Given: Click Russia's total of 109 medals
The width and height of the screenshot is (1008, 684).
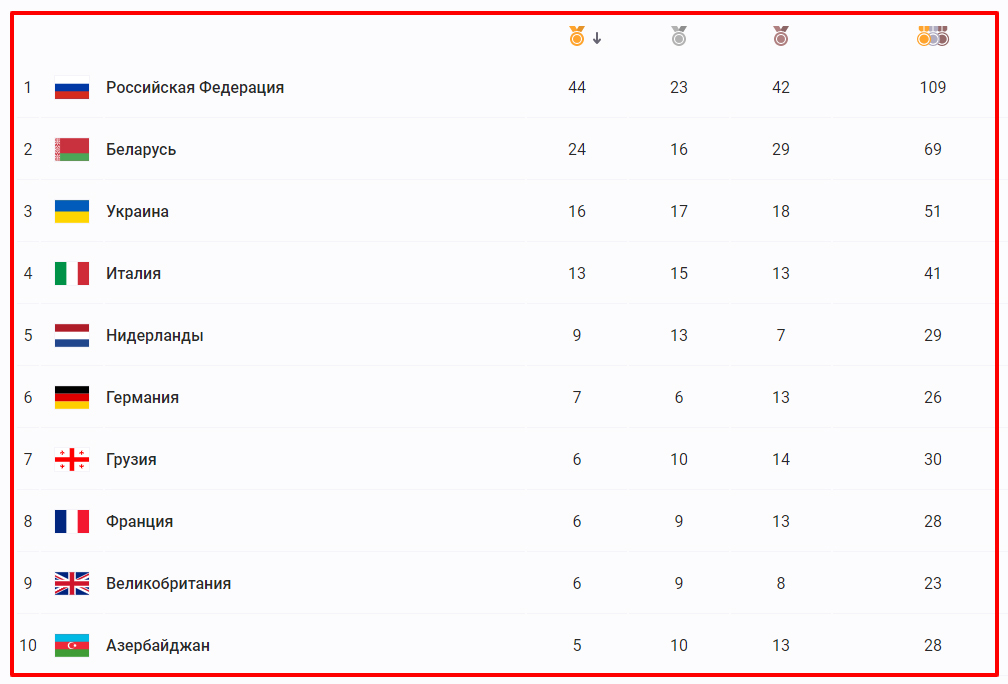Looking at the screenshot, I should 933,87.
